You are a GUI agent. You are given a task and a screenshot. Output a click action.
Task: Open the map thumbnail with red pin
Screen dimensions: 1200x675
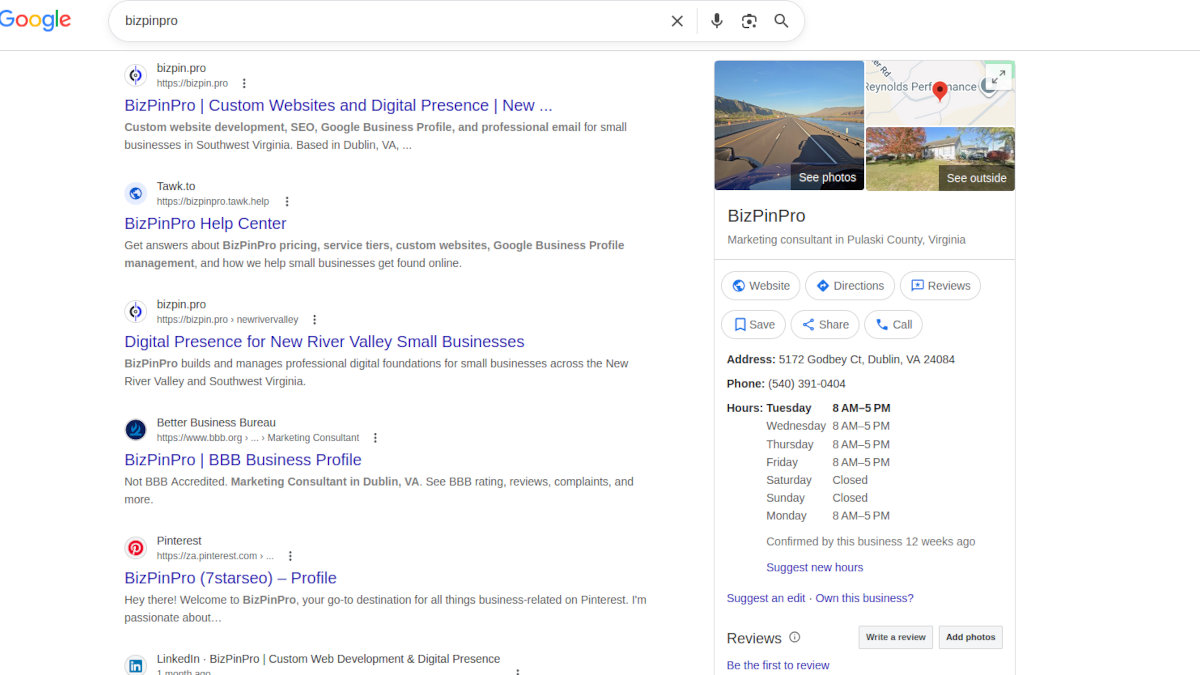tap(940, 92)
